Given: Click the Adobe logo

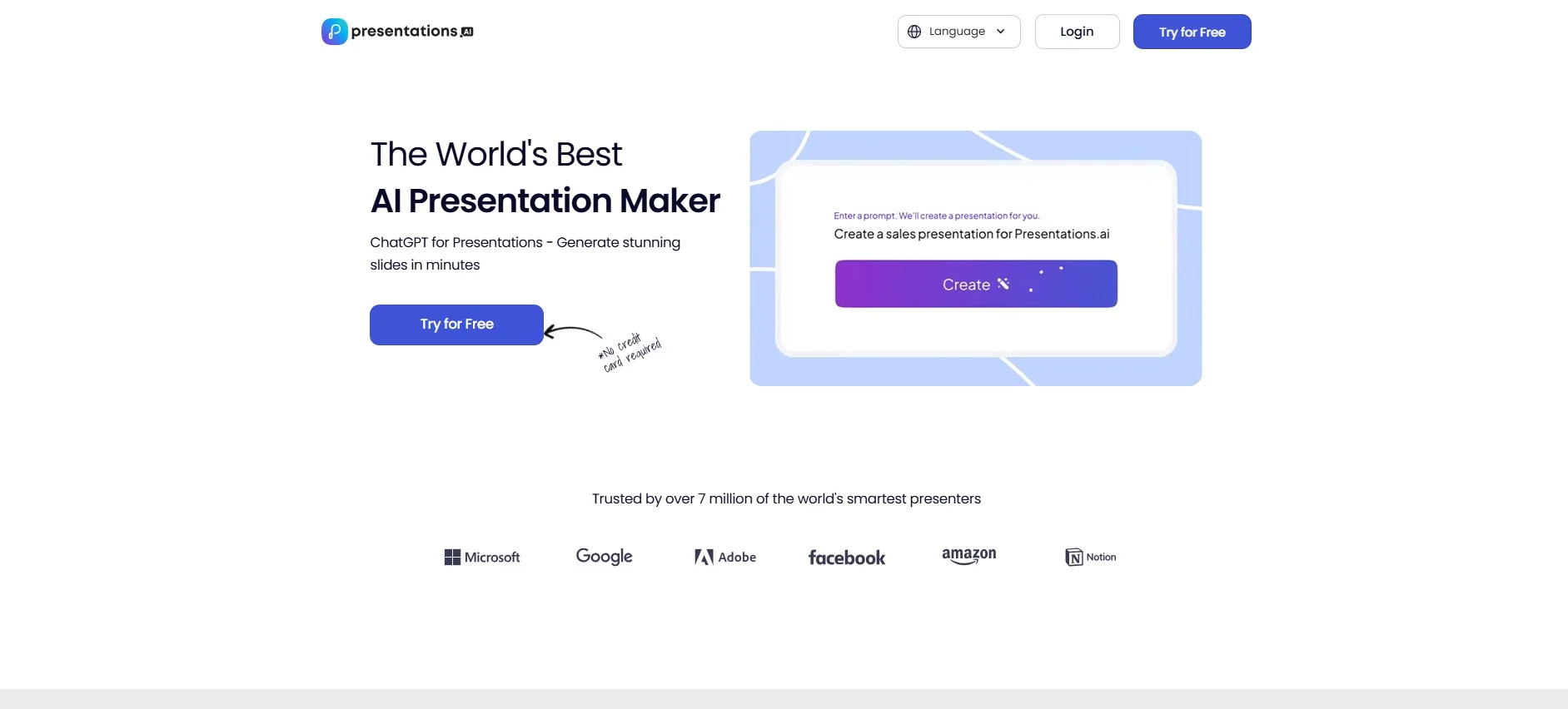Looking at the screenshot, I should [x=724, y=558].
